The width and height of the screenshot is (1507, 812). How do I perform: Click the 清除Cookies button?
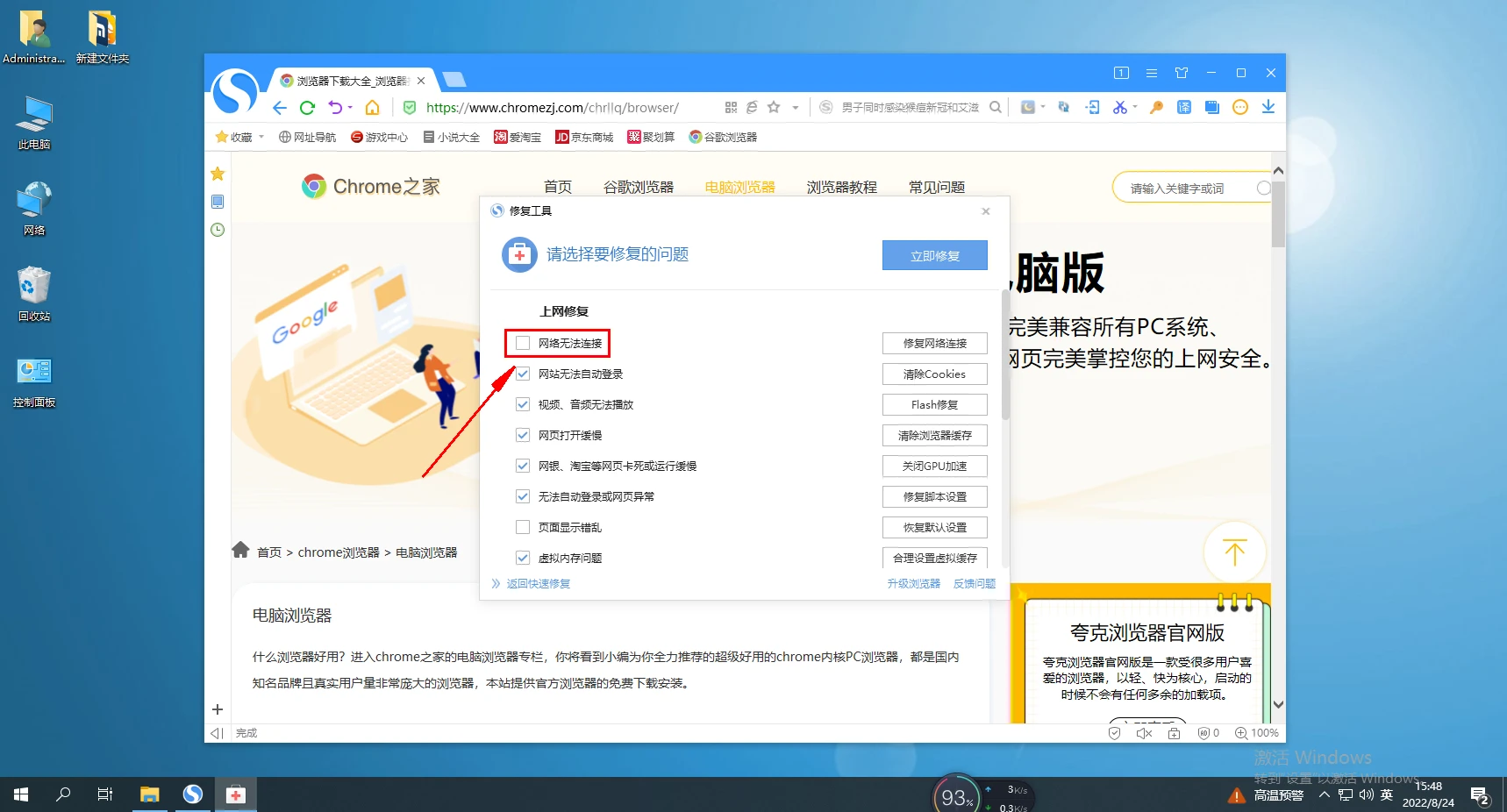coord(935,374)
